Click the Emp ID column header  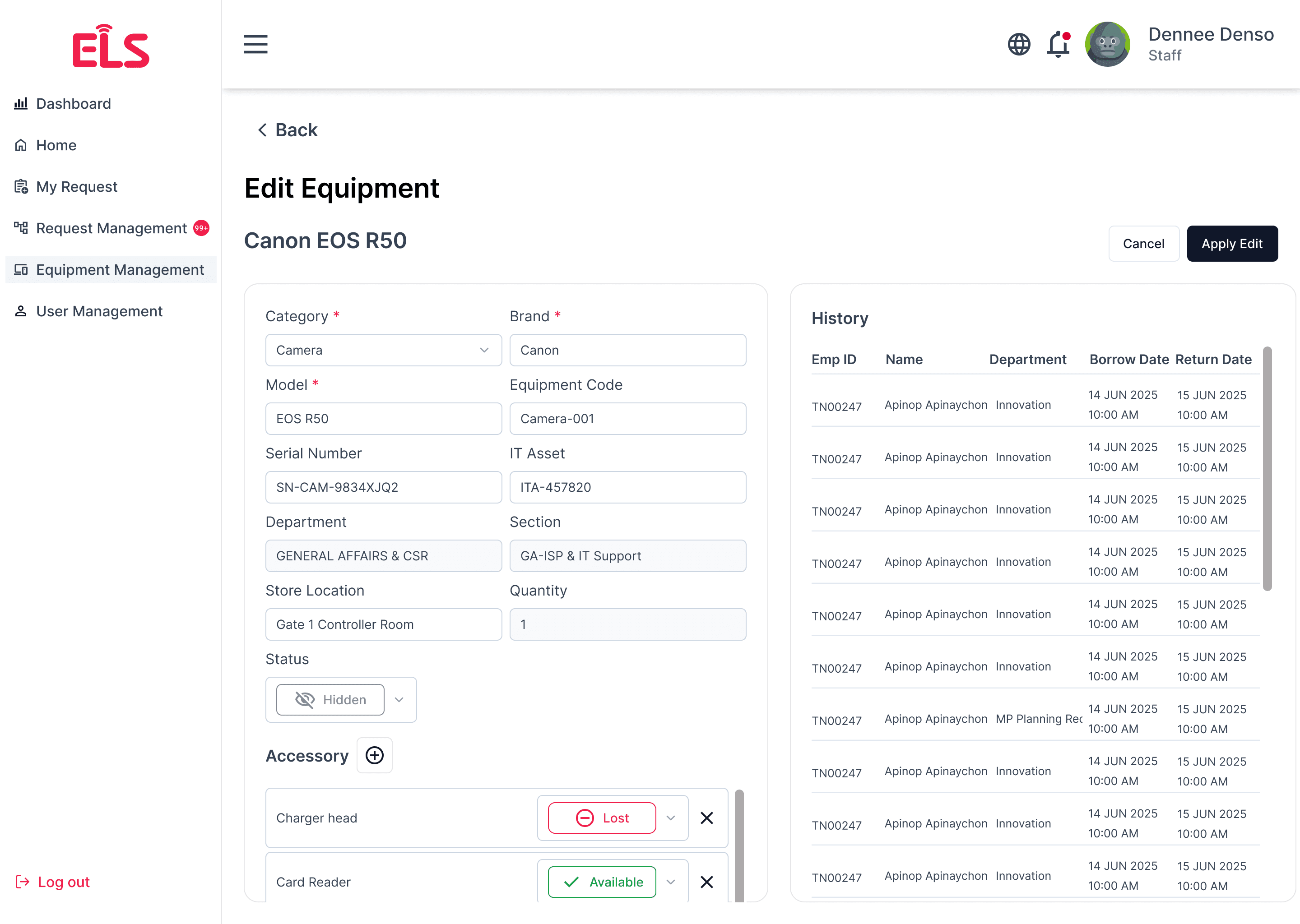pyautogui.click(x=834, y=360)
